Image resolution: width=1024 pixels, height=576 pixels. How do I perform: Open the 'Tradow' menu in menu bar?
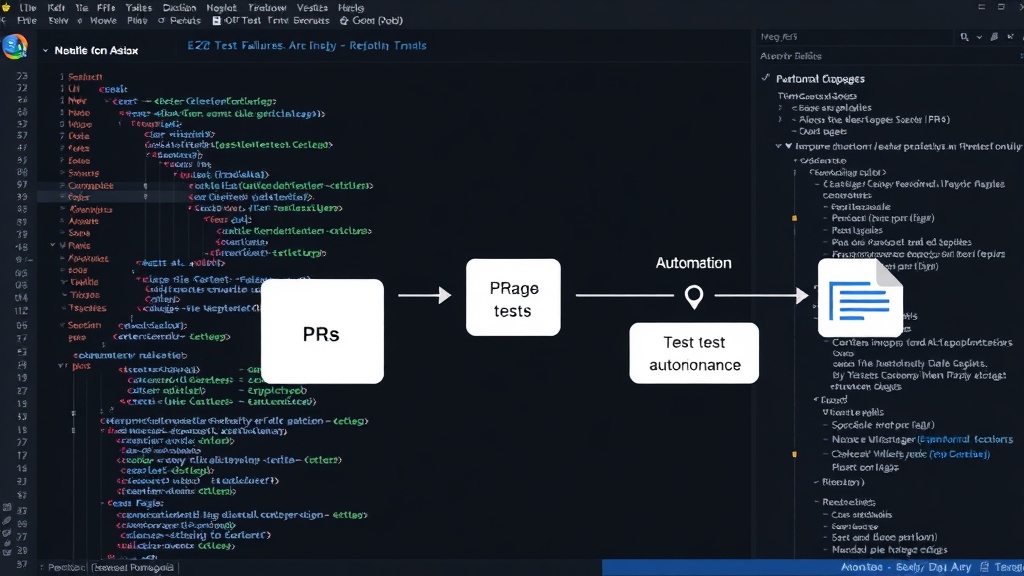coord(267,8)
